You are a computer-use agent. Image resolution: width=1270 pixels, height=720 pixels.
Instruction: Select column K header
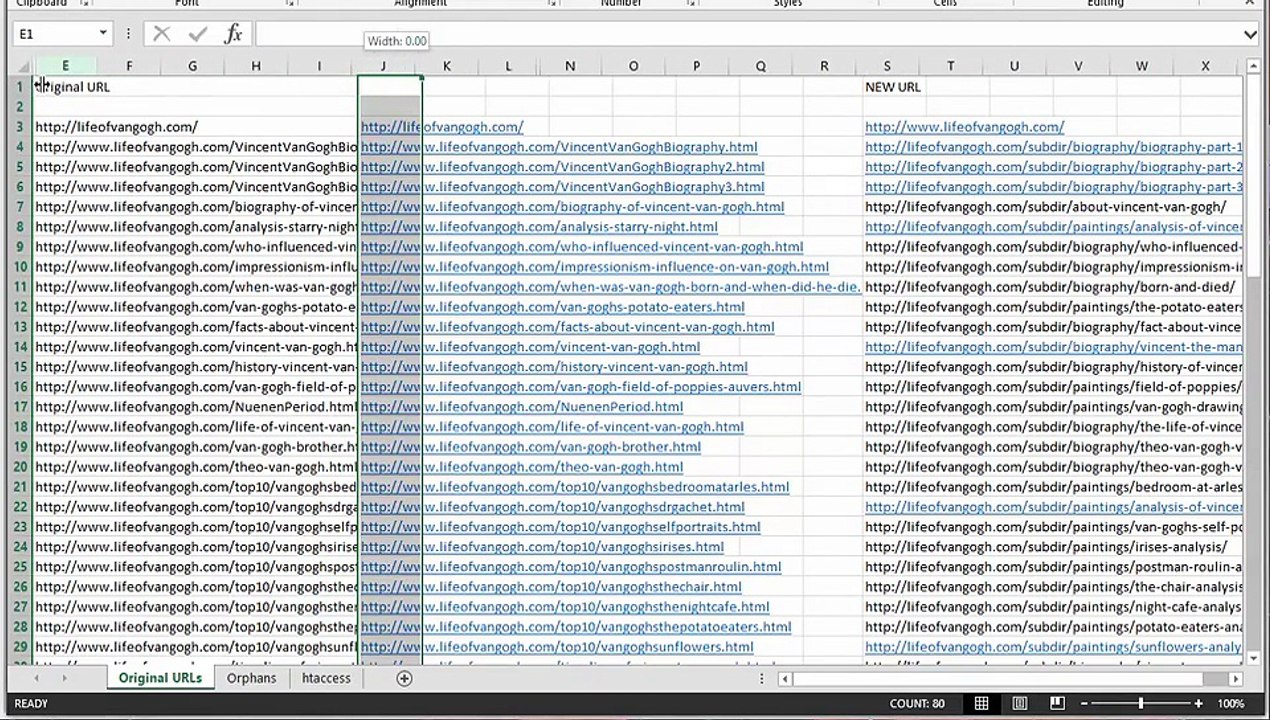coord(447,66)
